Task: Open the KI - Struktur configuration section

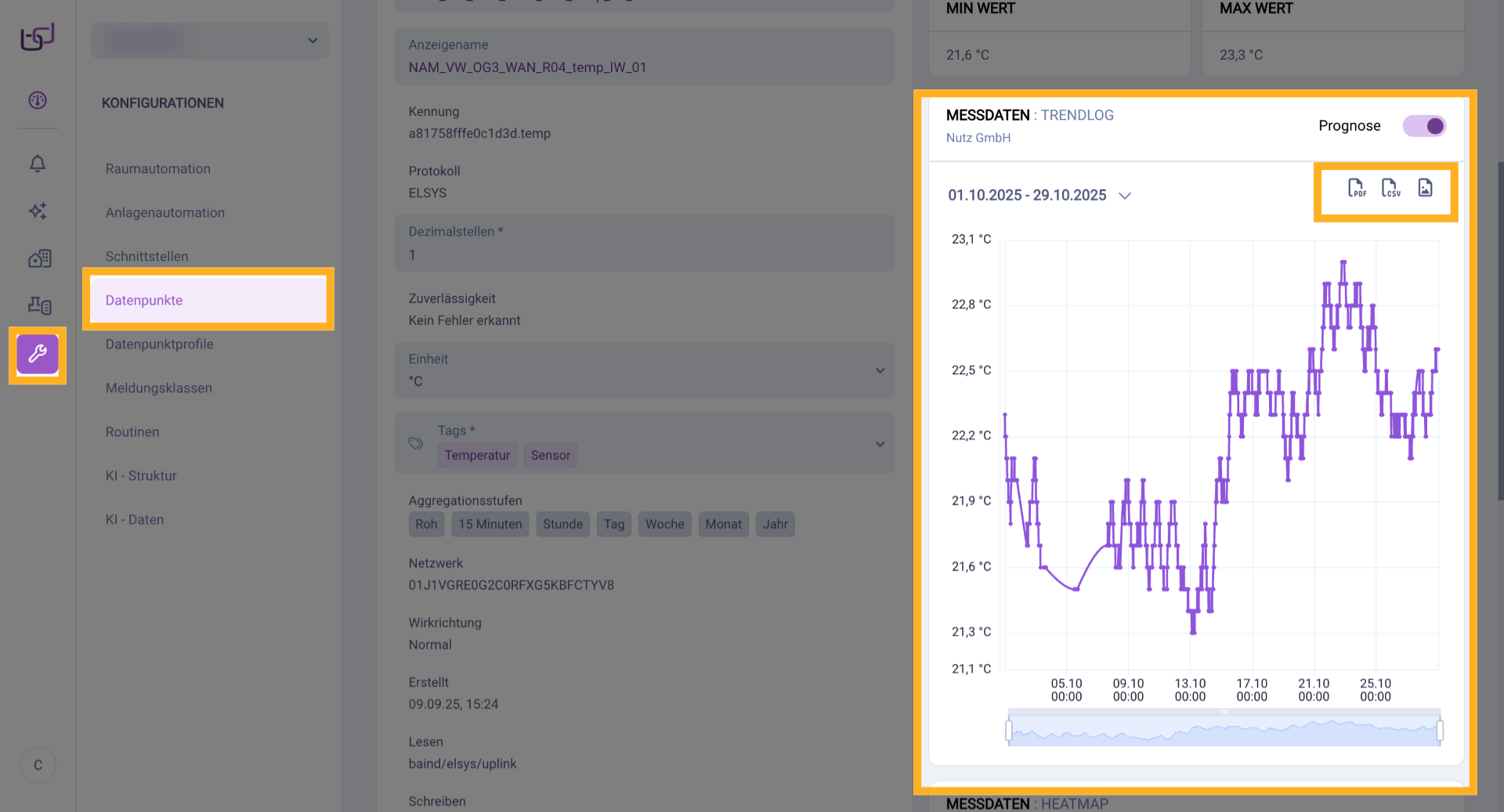Action: click(141, 475)
